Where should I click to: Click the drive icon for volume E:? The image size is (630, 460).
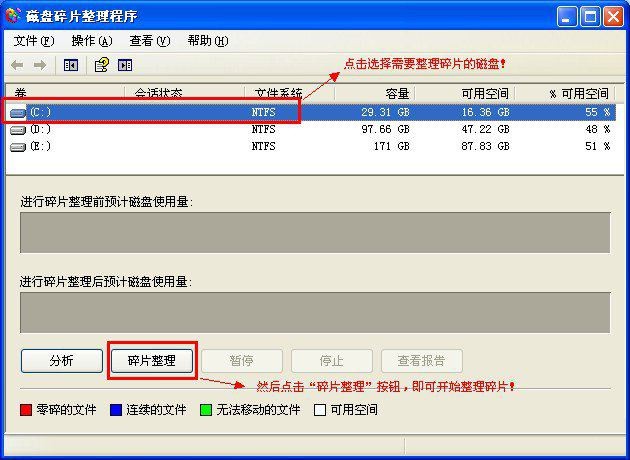point(18,146)
